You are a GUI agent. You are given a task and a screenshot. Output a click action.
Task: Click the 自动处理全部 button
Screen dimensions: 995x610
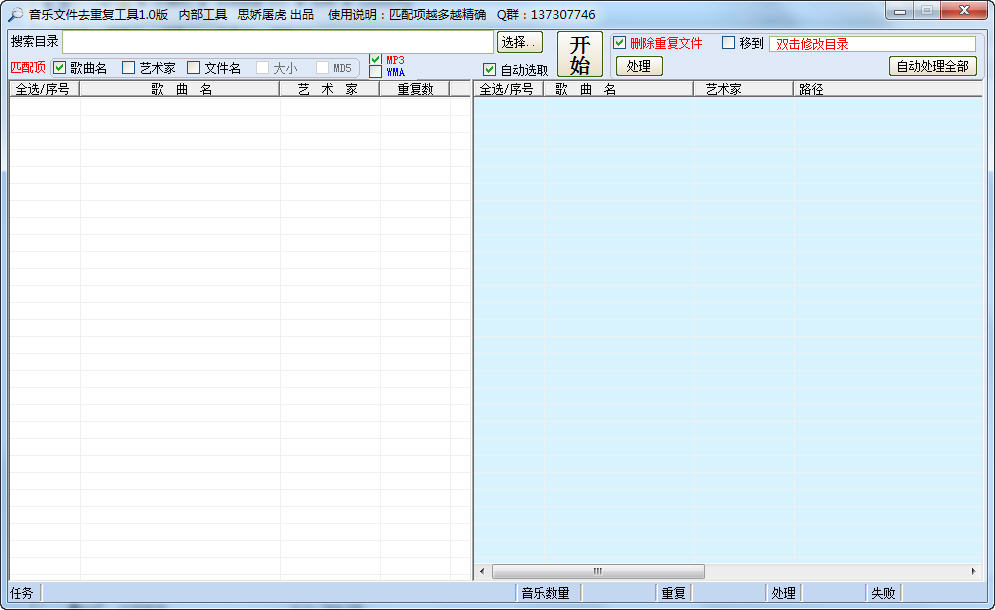(932, 66)
